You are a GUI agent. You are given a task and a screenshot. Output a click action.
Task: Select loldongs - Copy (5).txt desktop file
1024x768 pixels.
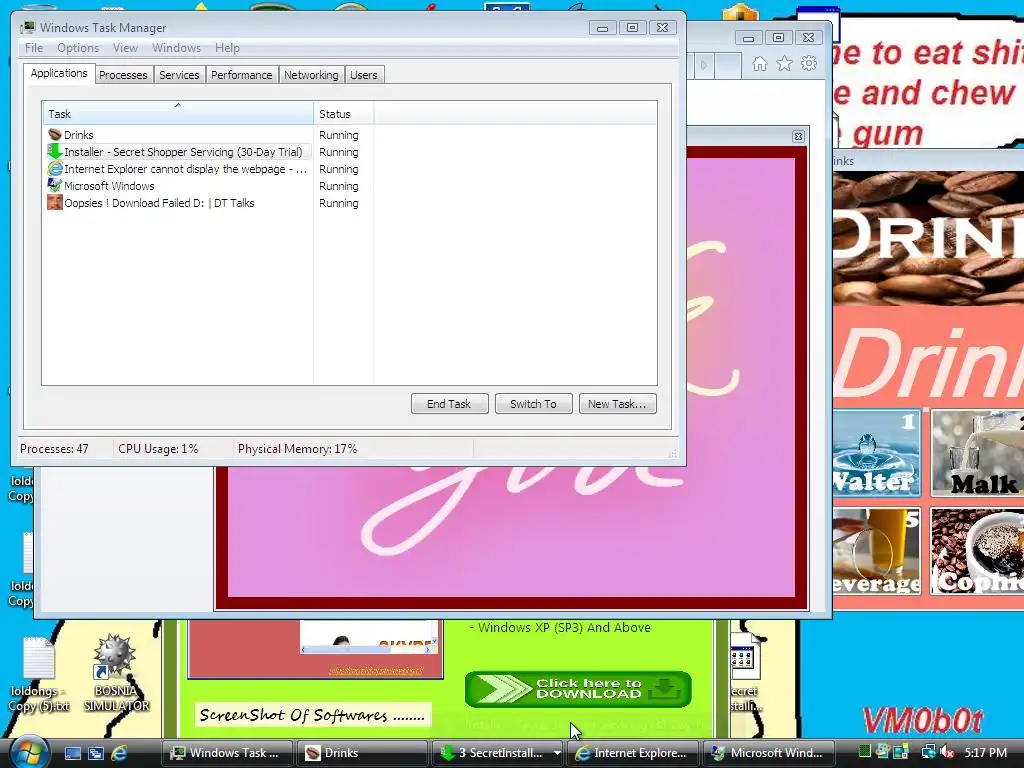[39, 674]
